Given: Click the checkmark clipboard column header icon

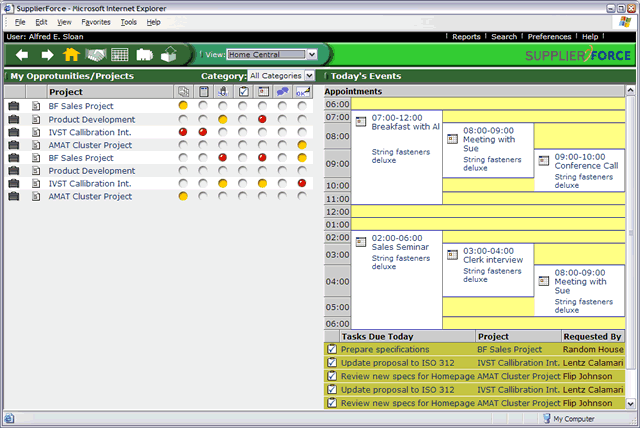Looking at the screenshot, I should 244,92.
